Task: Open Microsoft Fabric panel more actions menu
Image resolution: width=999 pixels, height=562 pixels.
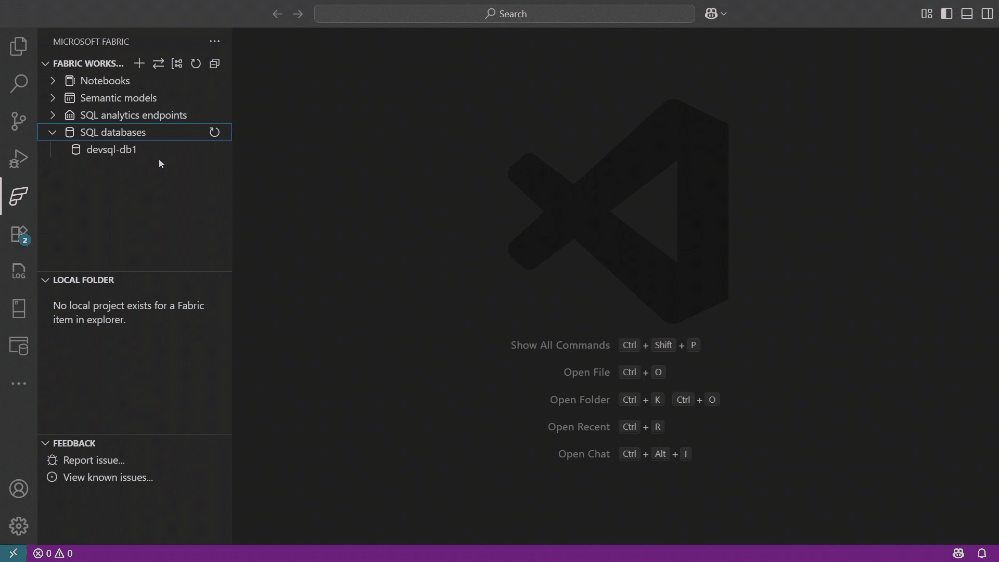Action: tap(215, 41)
